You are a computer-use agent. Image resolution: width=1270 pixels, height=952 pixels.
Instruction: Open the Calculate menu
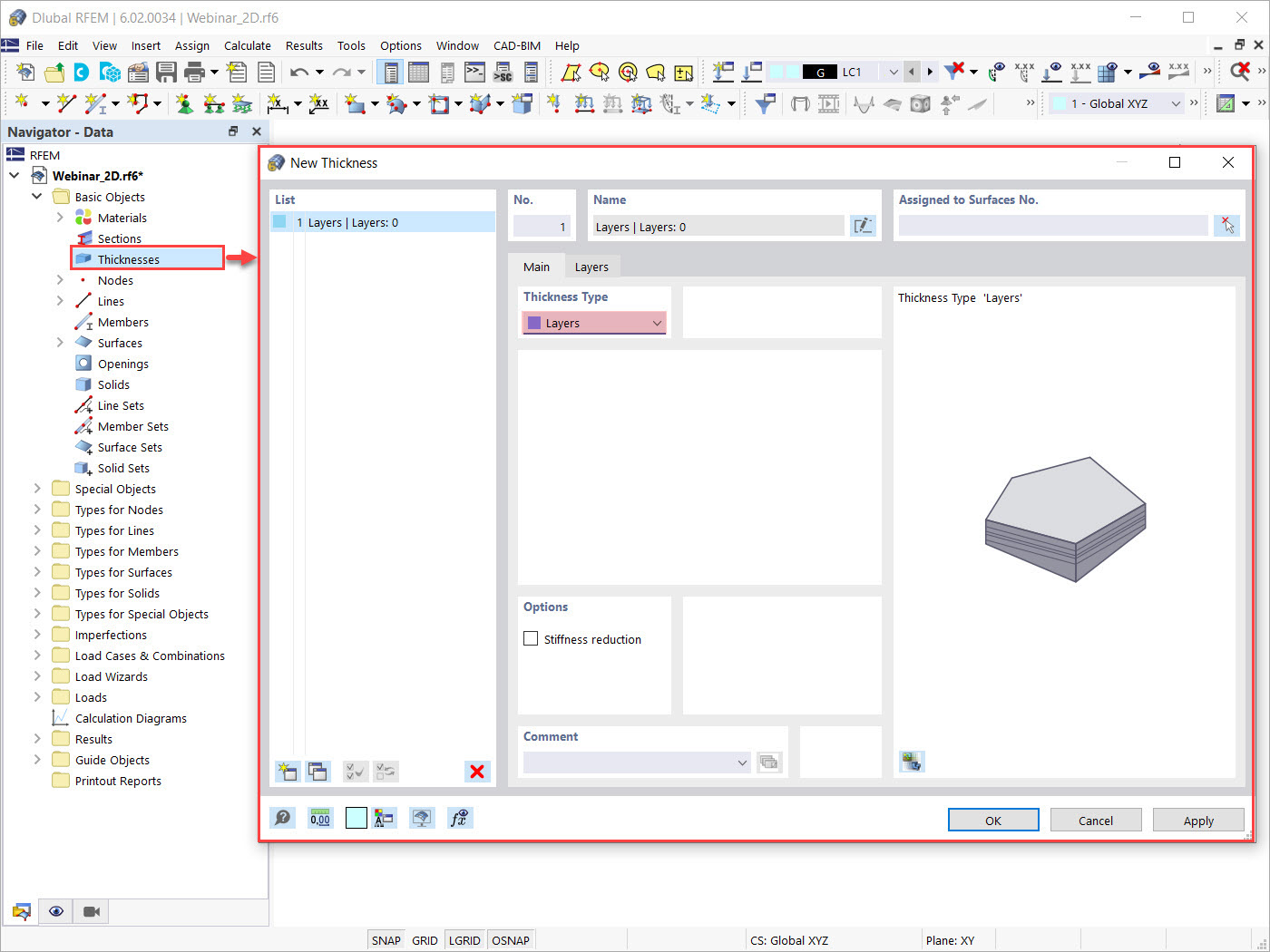[x=248, y=45]
